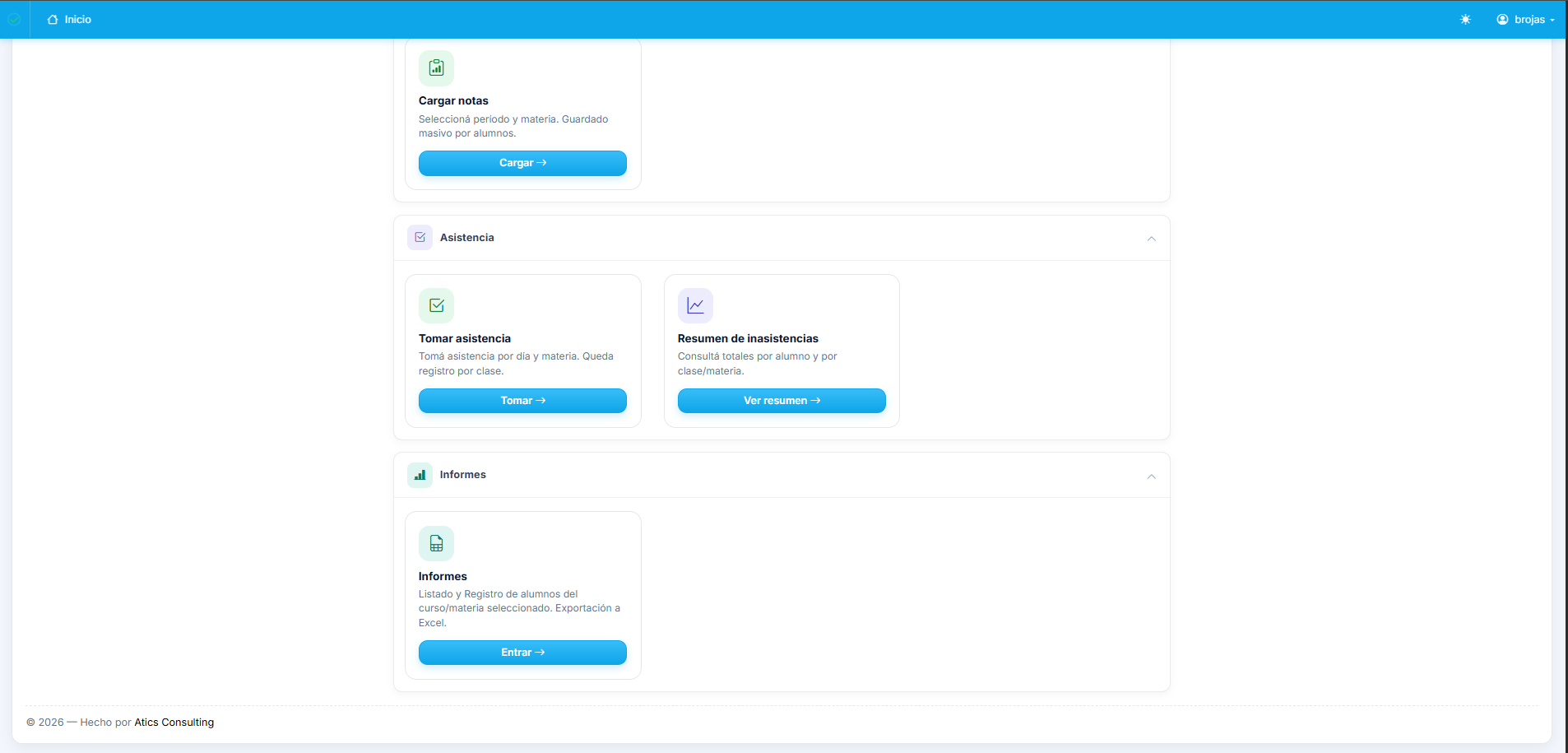Click the Informes spreadsheet file icon
1568x753 pixels.
[436, 544]
